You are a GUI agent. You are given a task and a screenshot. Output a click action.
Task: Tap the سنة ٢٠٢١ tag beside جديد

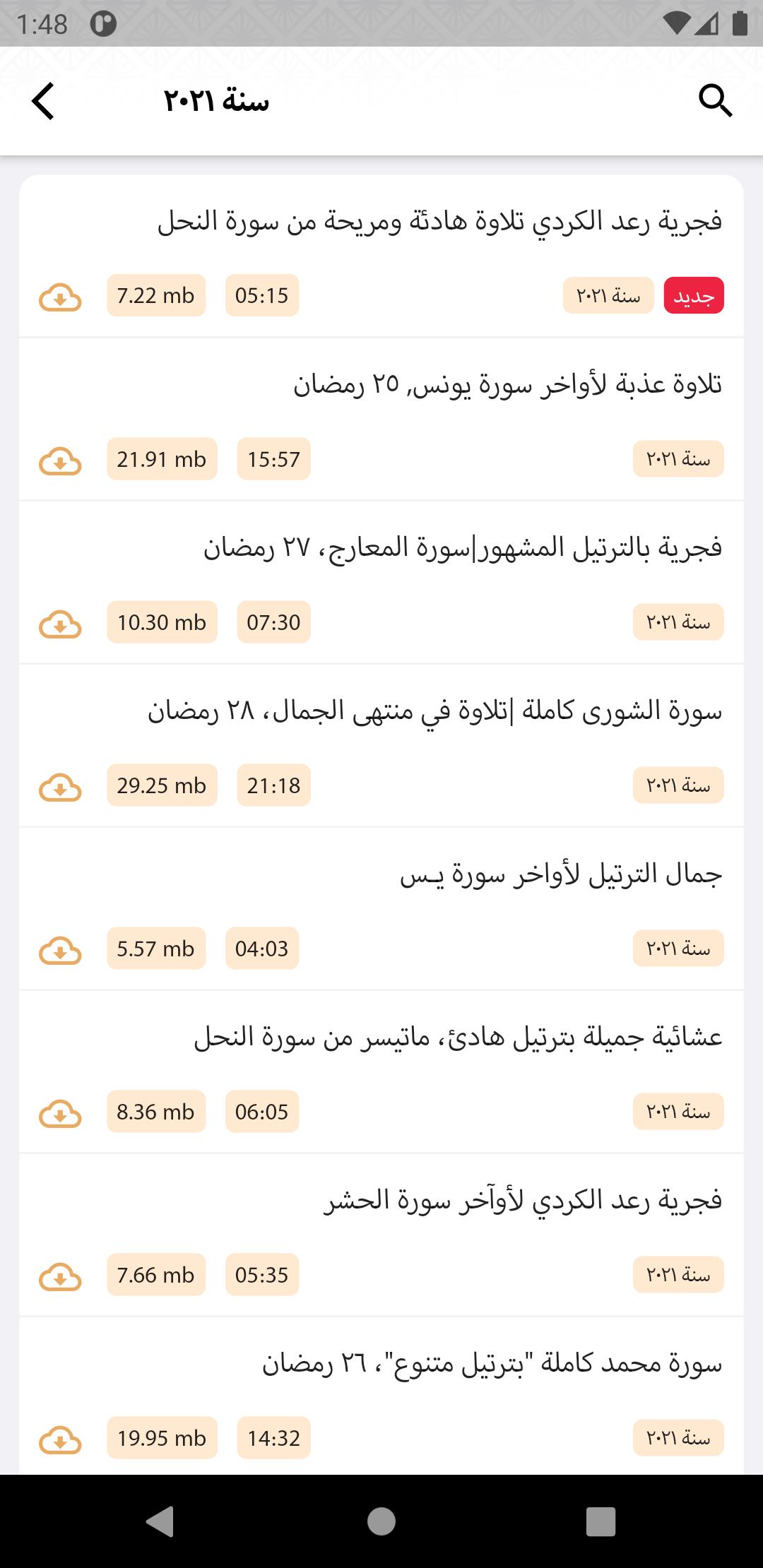608,295
